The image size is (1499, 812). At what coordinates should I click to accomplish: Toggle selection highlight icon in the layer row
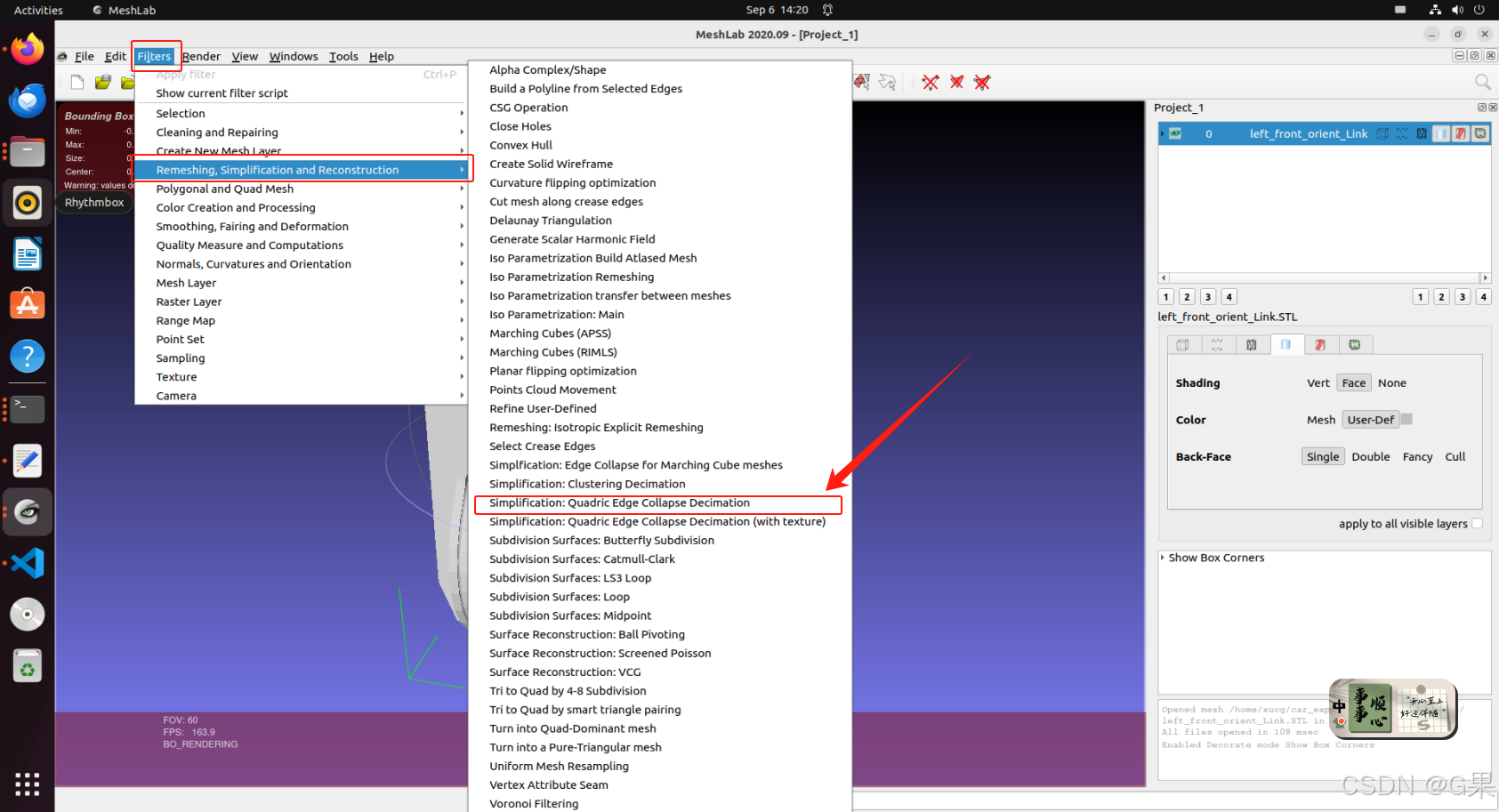click(1461, 133)
